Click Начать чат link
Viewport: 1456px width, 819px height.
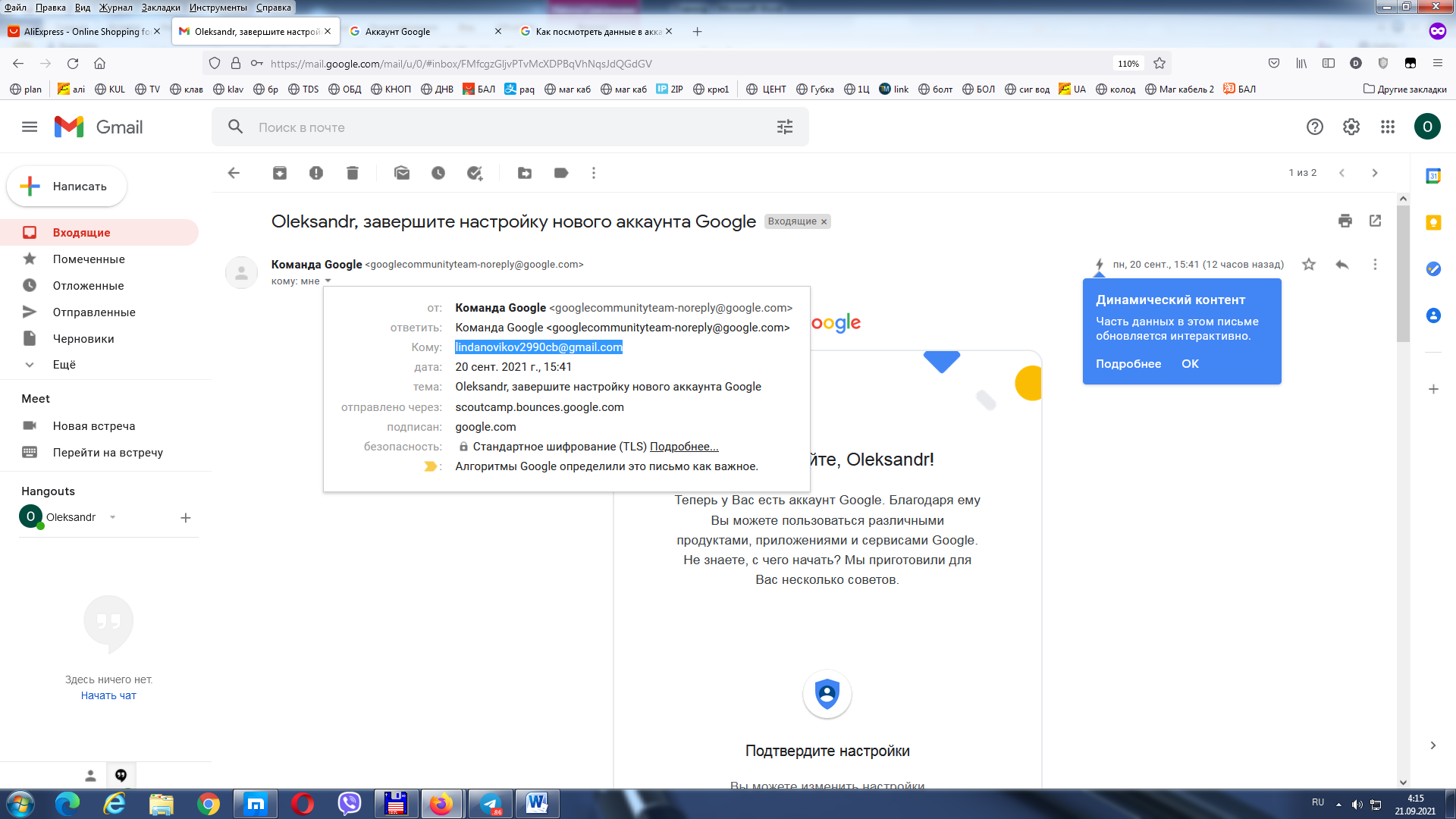[108, 695]
